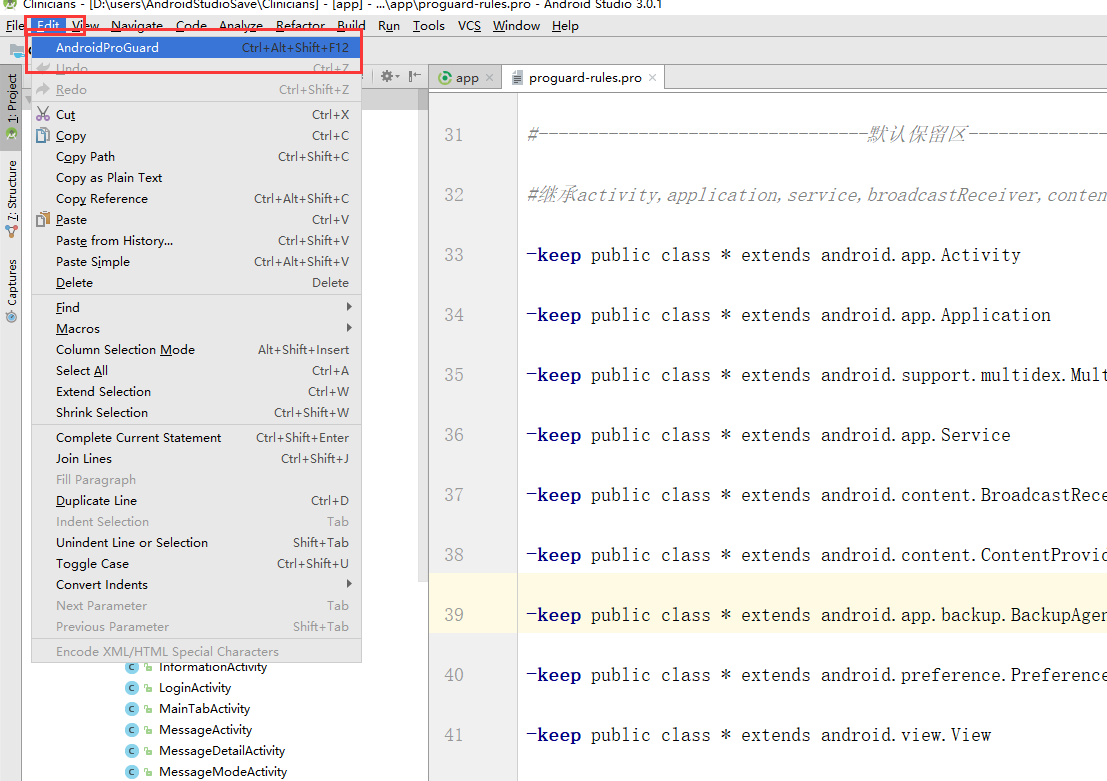Viewport: 1107px width, 781px height.
Task: Choose Join Lines menu item
Action: click(196, 459)
